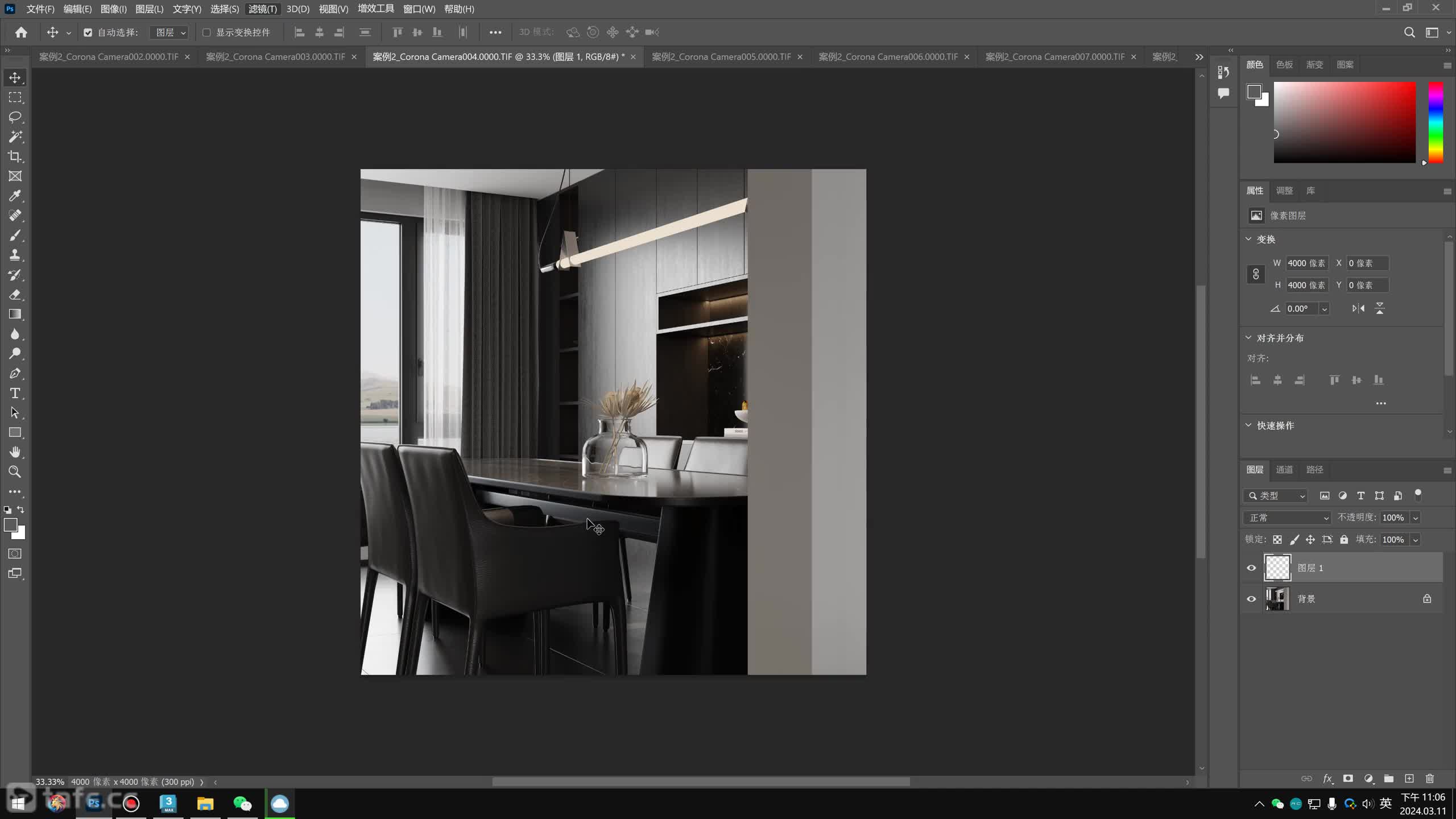Select the Brush tool
This screenshot has height=819, width=1456.
coord(15,235)
